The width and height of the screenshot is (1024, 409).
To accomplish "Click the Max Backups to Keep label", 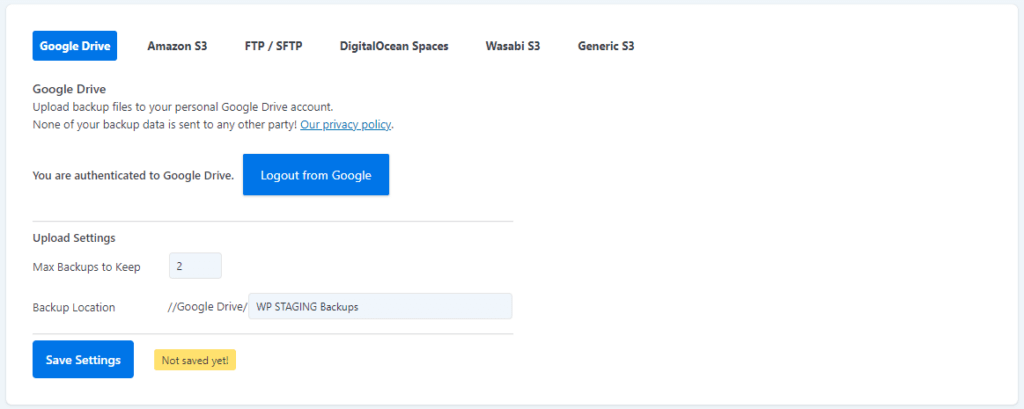I will 86,267.
